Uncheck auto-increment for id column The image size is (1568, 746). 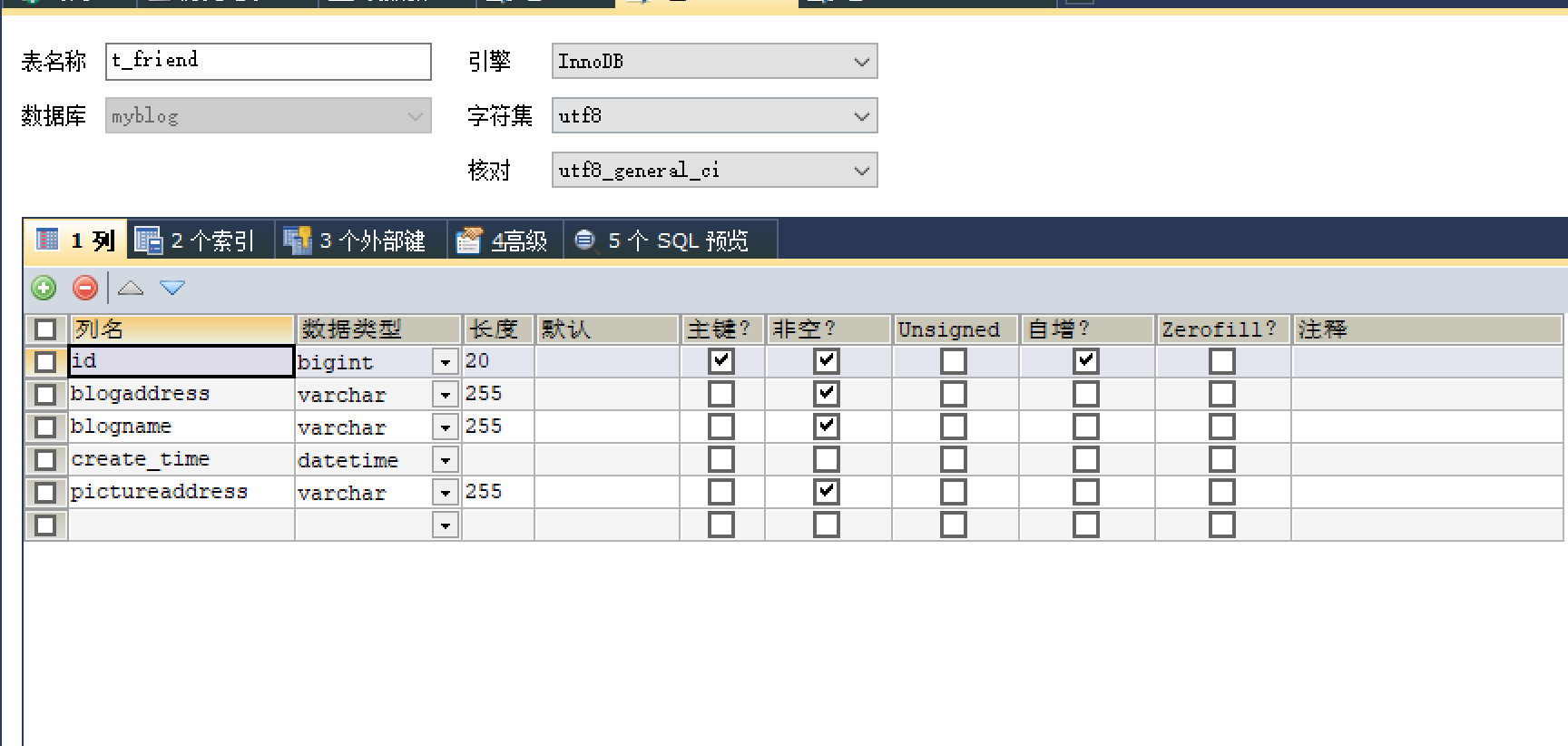coord(1086,361)
